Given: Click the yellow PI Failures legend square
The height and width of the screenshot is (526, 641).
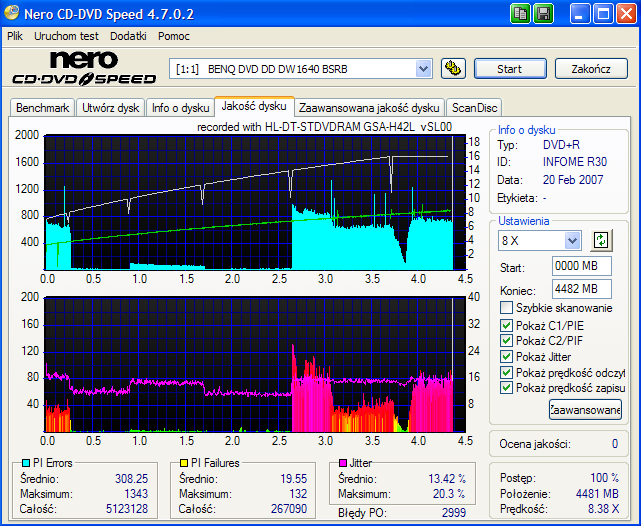Looking at the screenshot, I should 184,464.
